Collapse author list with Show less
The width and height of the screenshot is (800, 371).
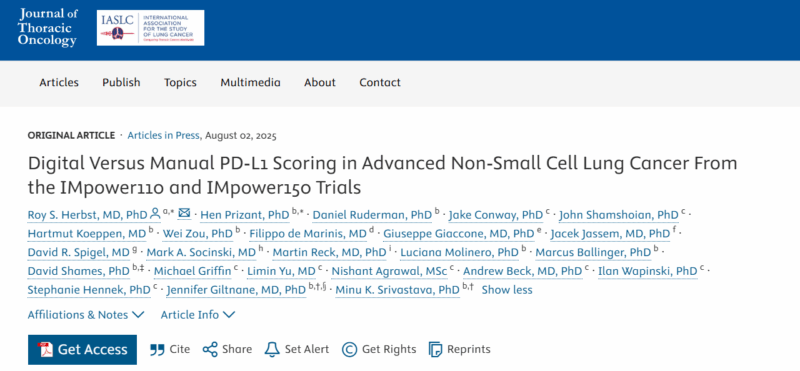(507, 290)
